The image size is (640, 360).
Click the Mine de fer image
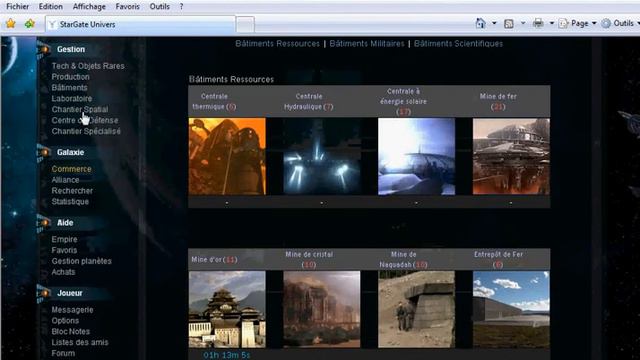(x=511, y=156)
